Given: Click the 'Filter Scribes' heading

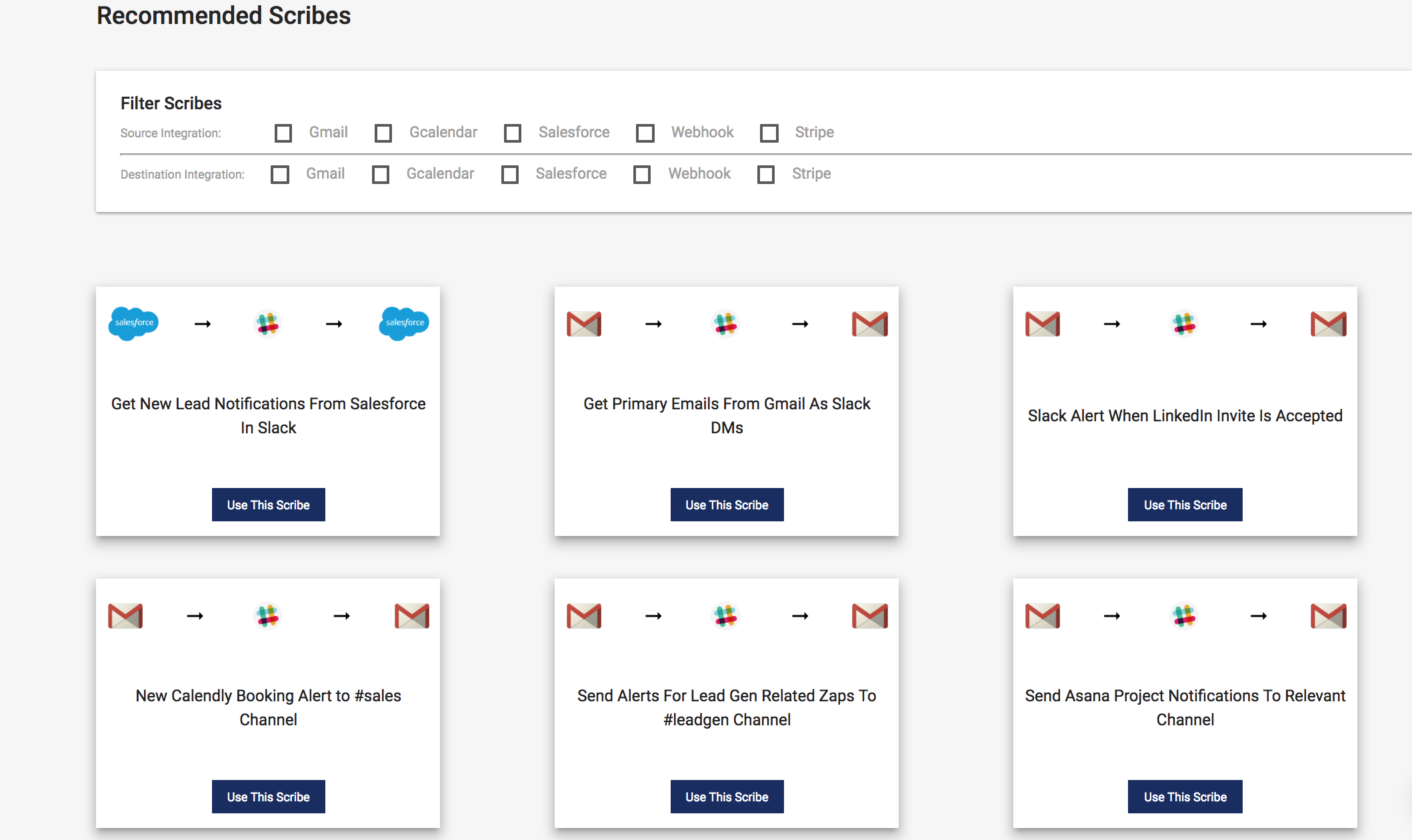Looking at the screenshot, I should click(x=171, y=103).
